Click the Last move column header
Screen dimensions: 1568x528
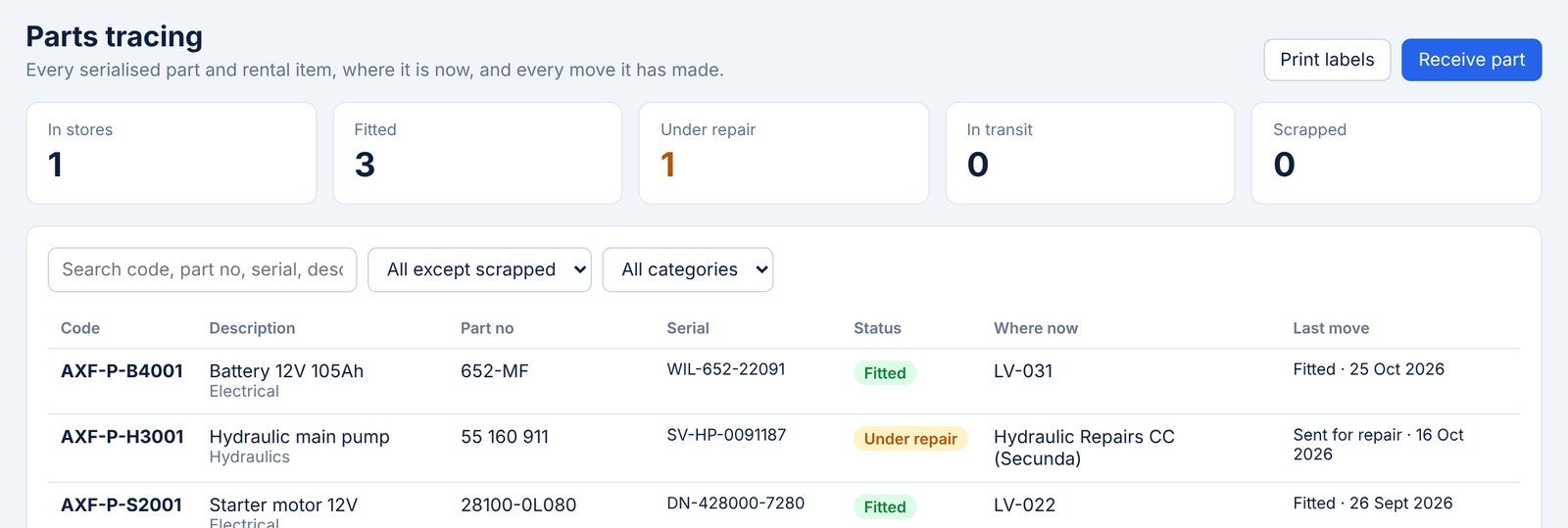[x=1331, y=328]
